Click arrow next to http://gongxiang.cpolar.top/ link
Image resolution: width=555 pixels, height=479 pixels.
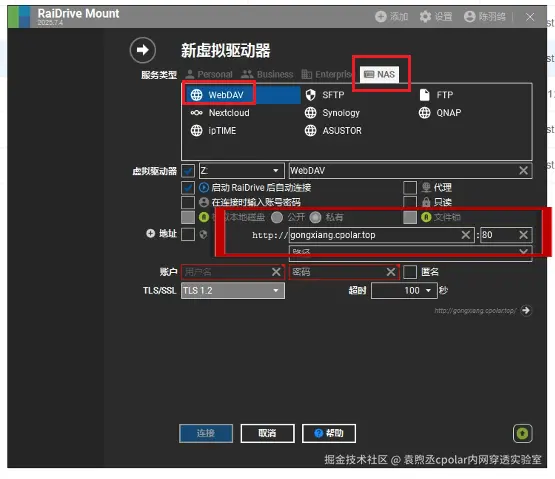(x=526, y=310)
